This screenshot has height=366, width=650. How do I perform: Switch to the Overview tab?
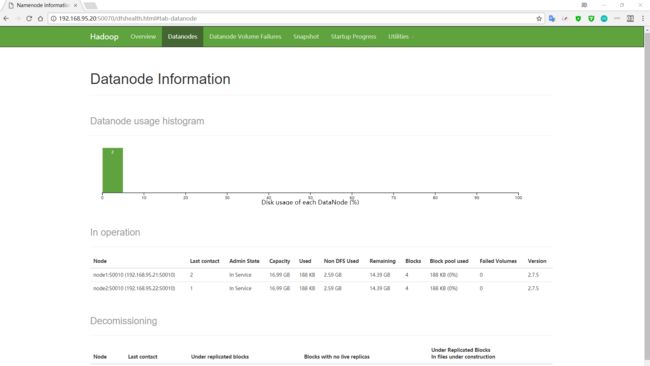point(143,36)
